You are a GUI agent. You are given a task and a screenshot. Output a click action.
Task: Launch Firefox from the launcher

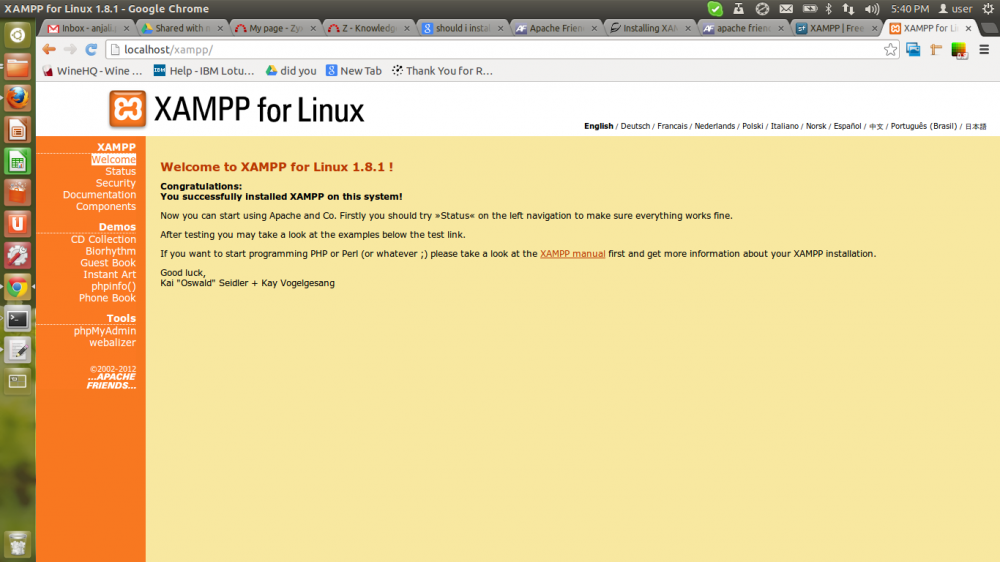17,98
